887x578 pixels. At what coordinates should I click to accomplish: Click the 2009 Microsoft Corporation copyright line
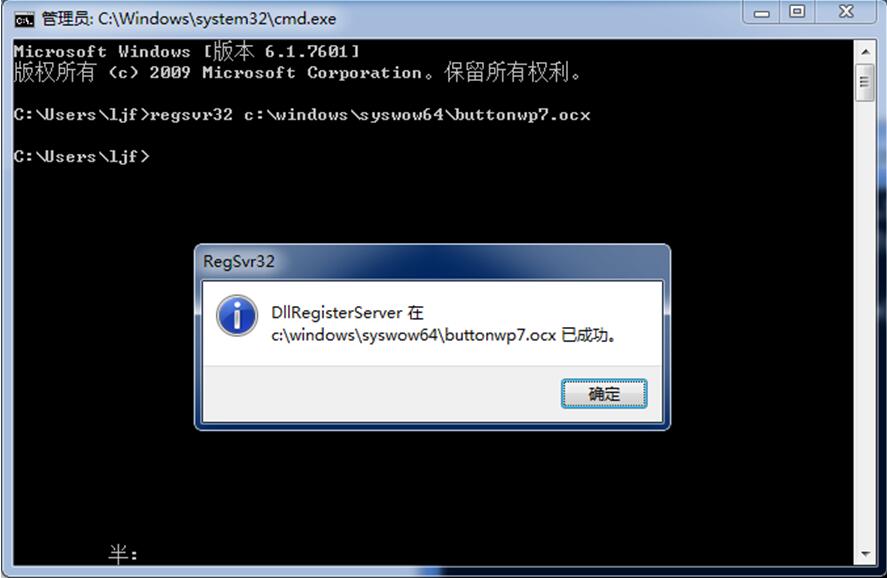point(297,73)
